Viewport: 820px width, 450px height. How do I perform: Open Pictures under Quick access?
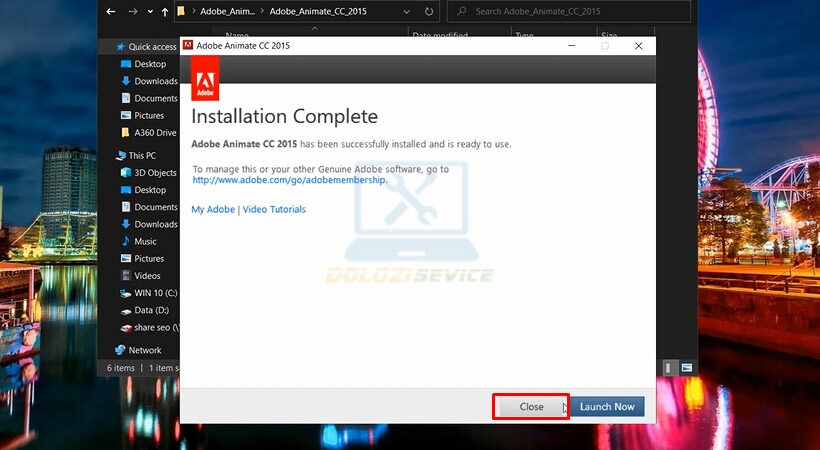(x=142, y=116)
